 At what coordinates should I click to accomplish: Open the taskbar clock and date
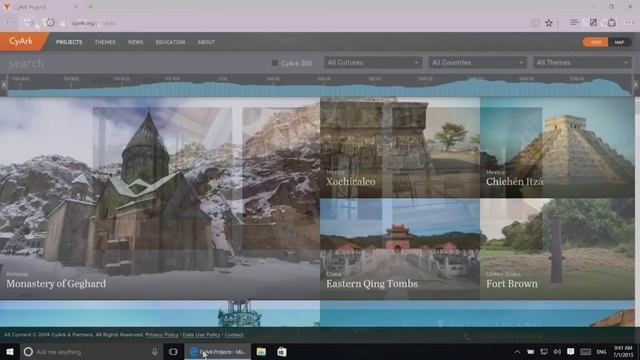click(x=623, y=351)
